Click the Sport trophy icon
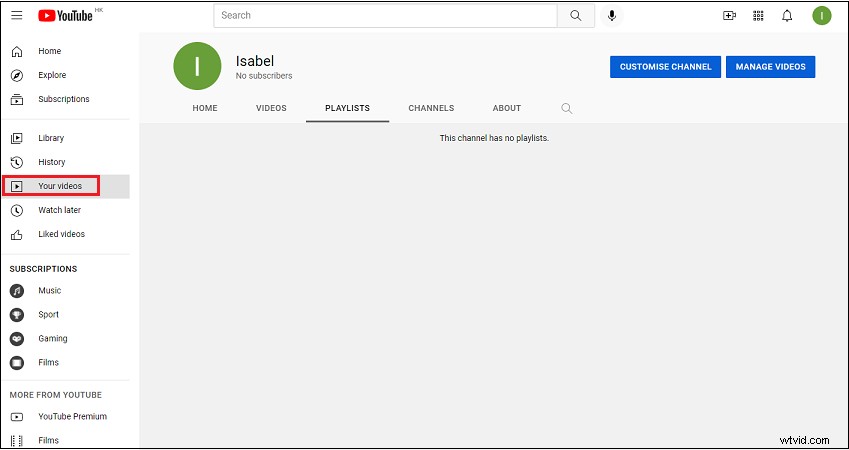 [x=17, y=315]
